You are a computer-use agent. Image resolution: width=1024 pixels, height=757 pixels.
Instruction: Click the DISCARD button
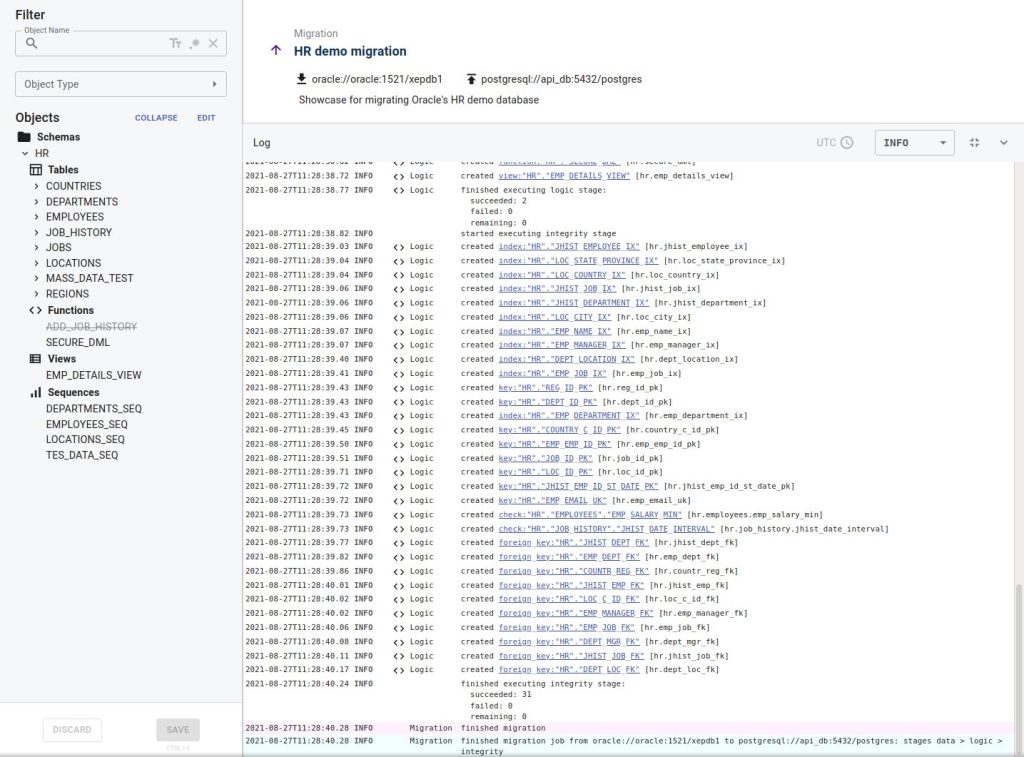tap(72, 730)
